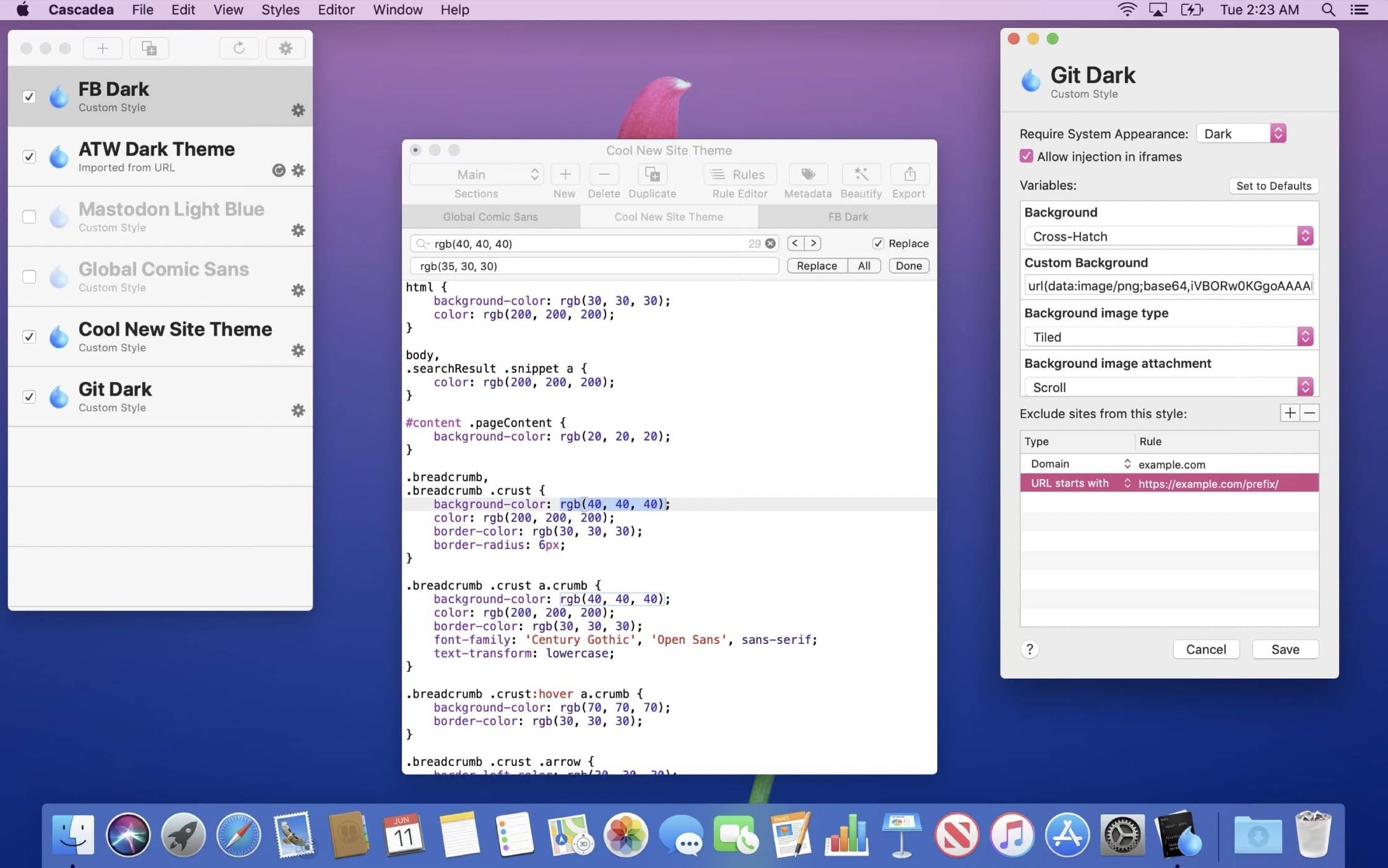Image resolution: width=1388 pixels, height=868 pixels.
Task: Switch to the FB Dark editor tab
Action: (848, 217)
